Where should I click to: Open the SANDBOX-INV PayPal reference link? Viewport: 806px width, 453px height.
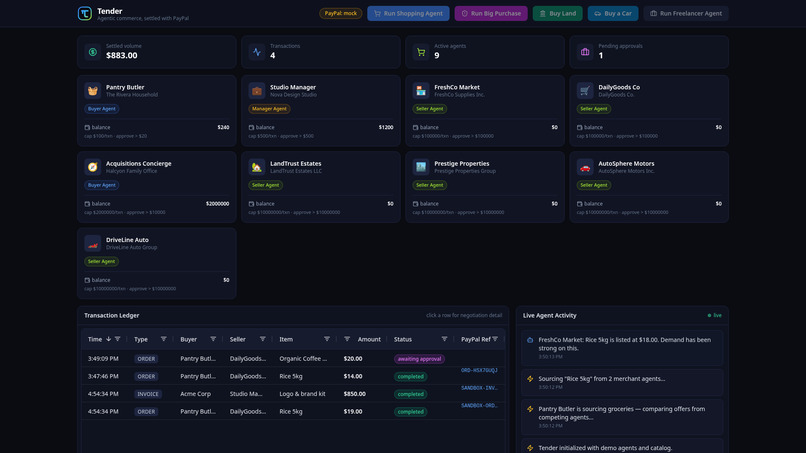point(479,388)
